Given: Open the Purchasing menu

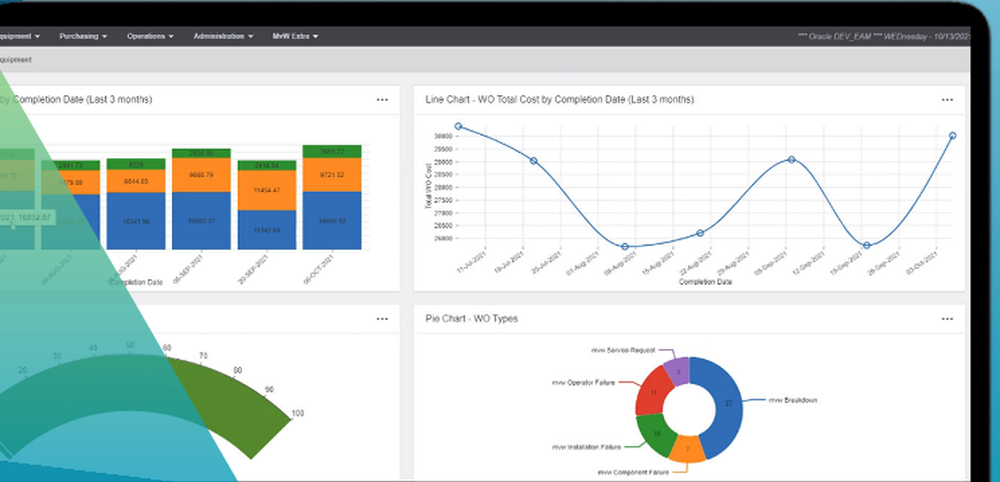Looking at the screenshot, I should (x=83, y=36).
